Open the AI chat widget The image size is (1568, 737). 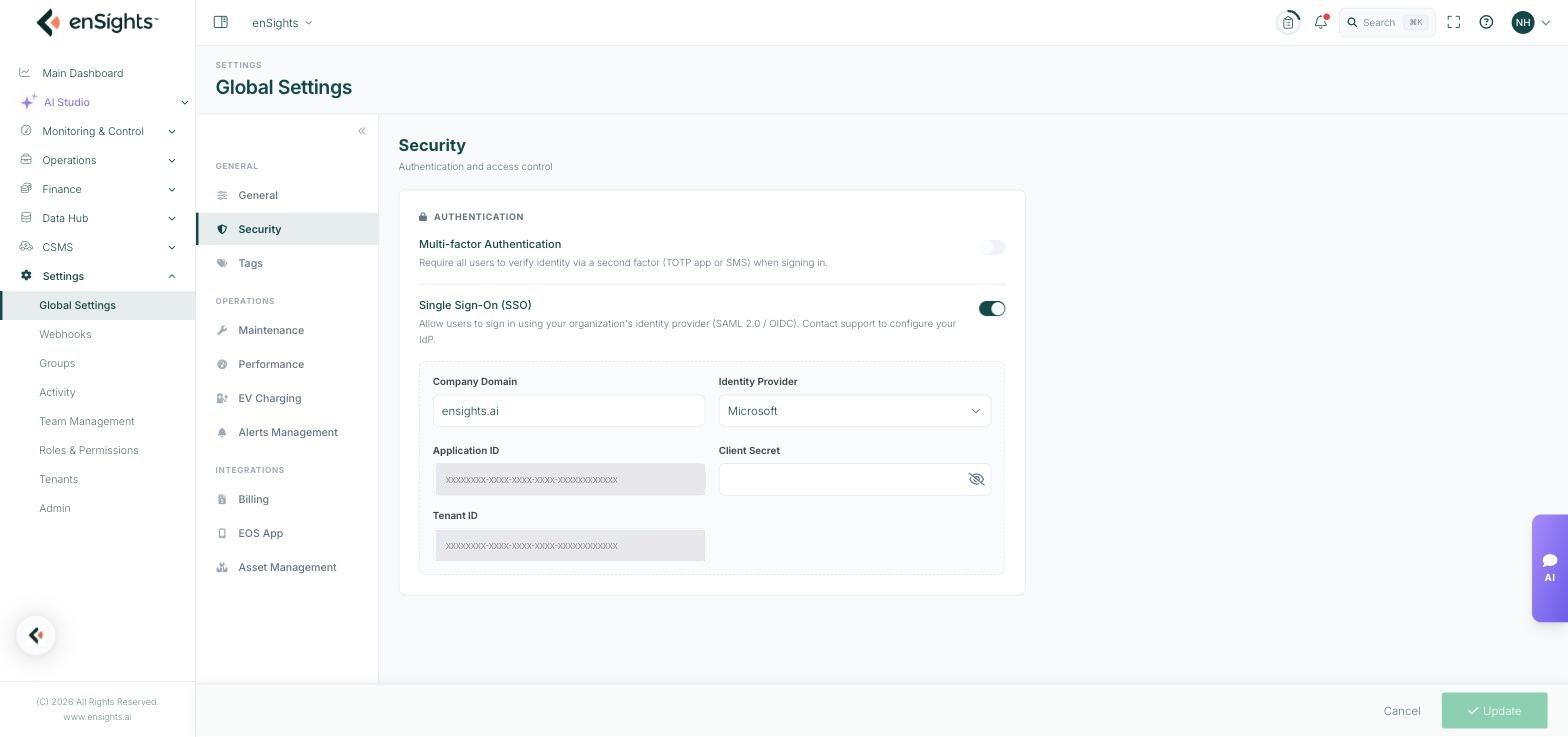1550,568
